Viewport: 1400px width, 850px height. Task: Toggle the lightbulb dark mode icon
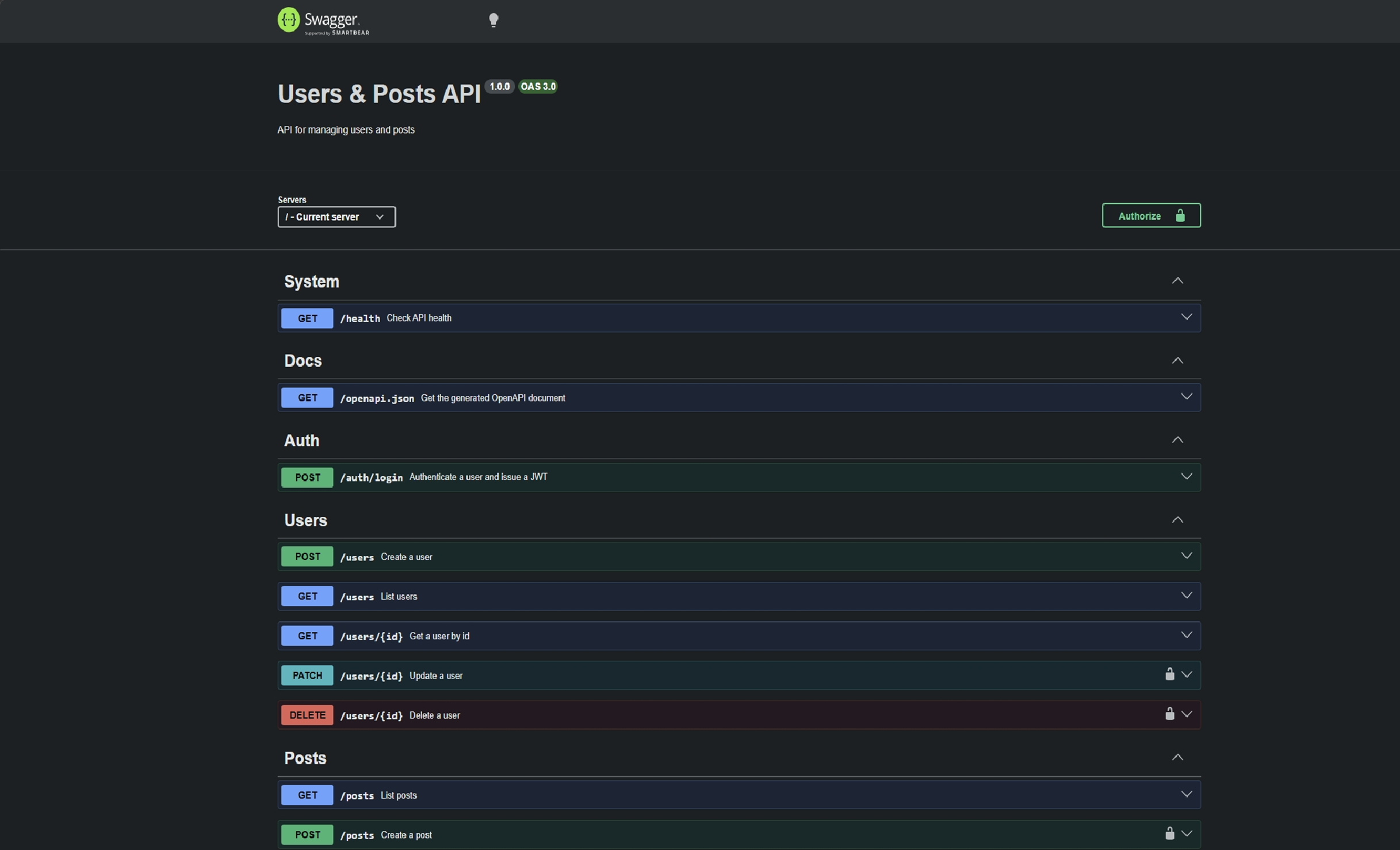(x=493, y=20)
